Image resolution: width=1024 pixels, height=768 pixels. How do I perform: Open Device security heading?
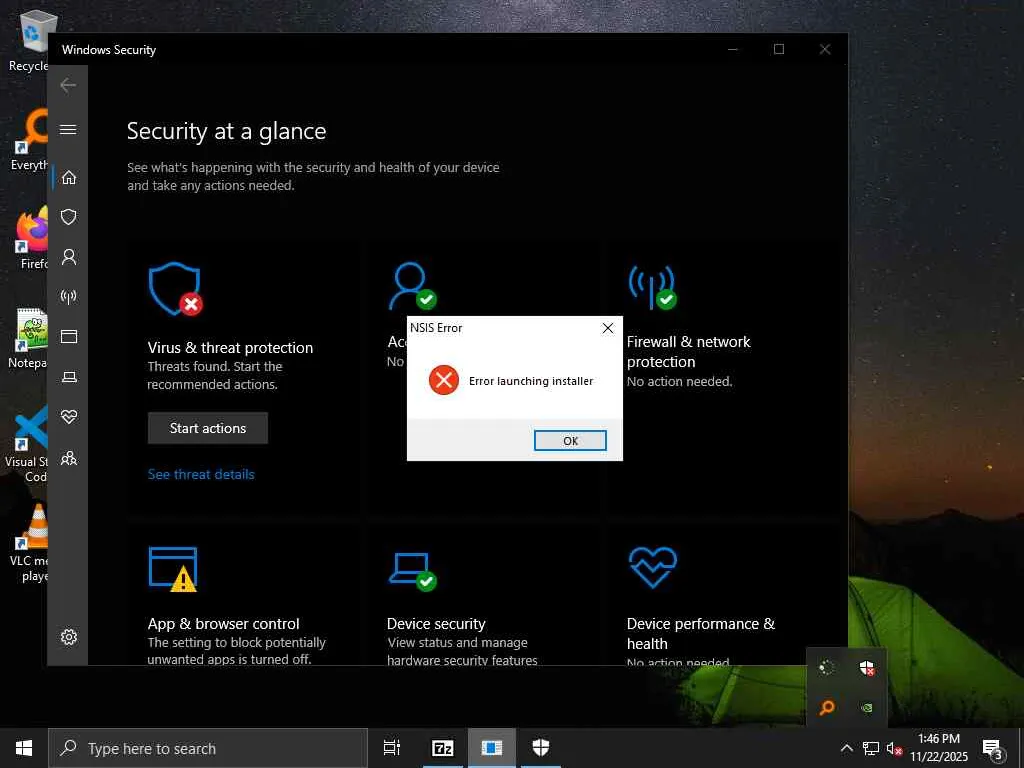pyautogui.click(x=436, y=624)
